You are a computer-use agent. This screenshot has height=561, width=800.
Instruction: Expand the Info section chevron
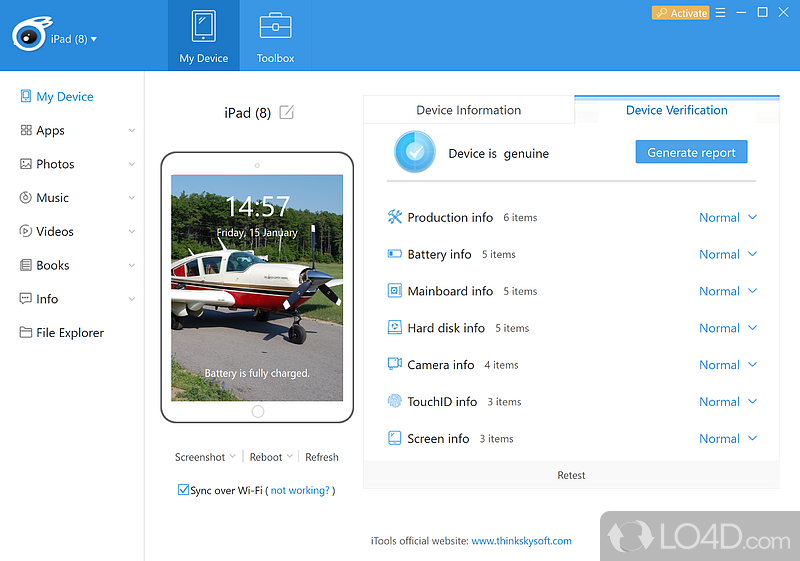[x=132, y=299]
